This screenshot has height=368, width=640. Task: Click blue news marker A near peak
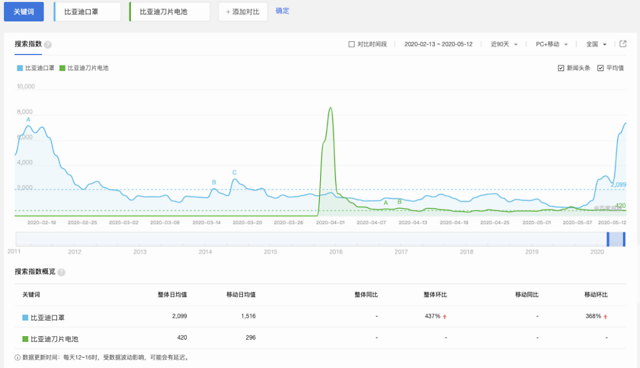click(x=28, y=120)
